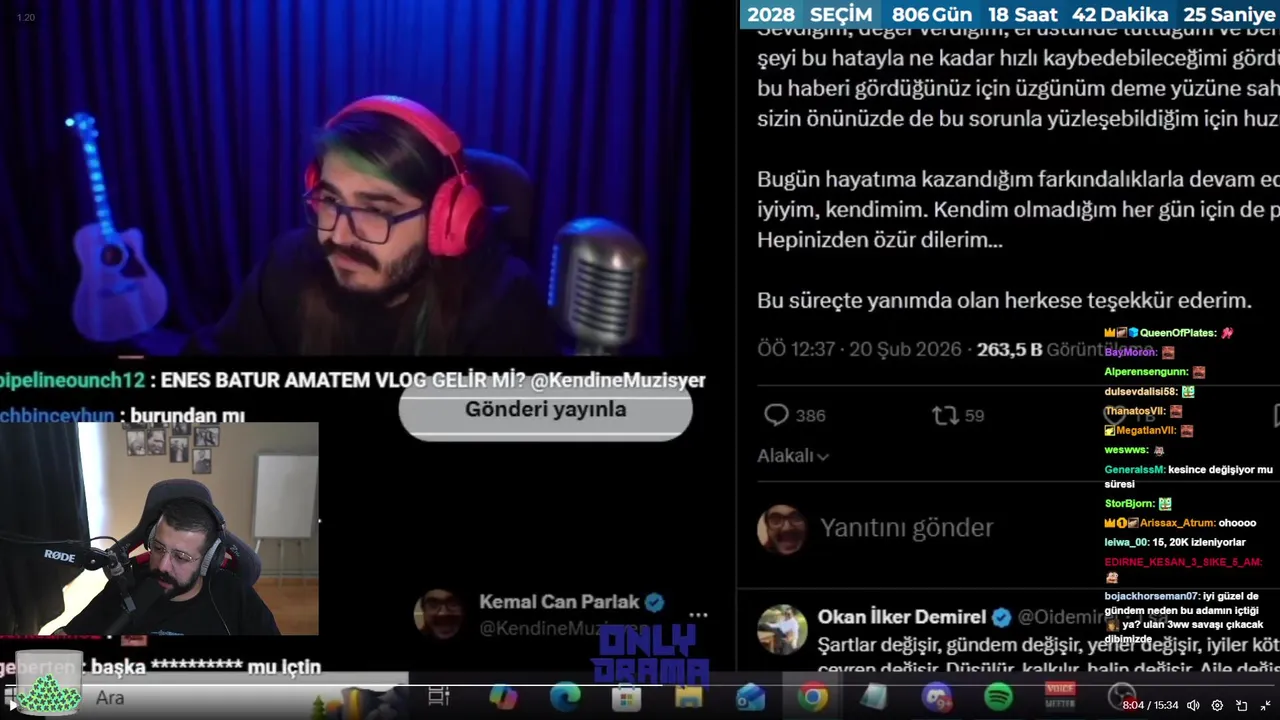The image size is (1280, 720).
Task: Open the Discord taskbar icon
Action: point(937,697)
